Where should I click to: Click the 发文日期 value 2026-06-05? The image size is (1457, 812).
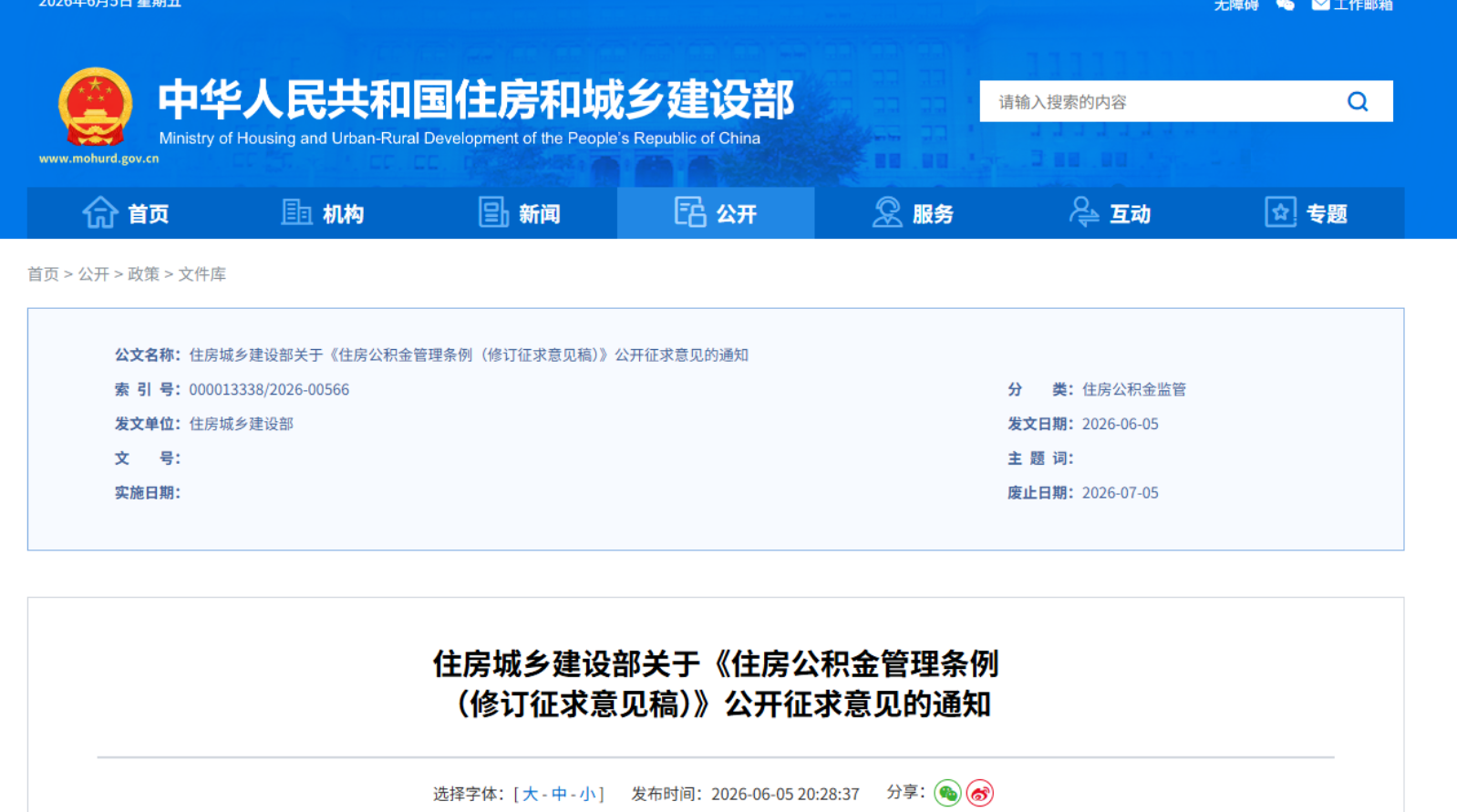point(1120,425)
